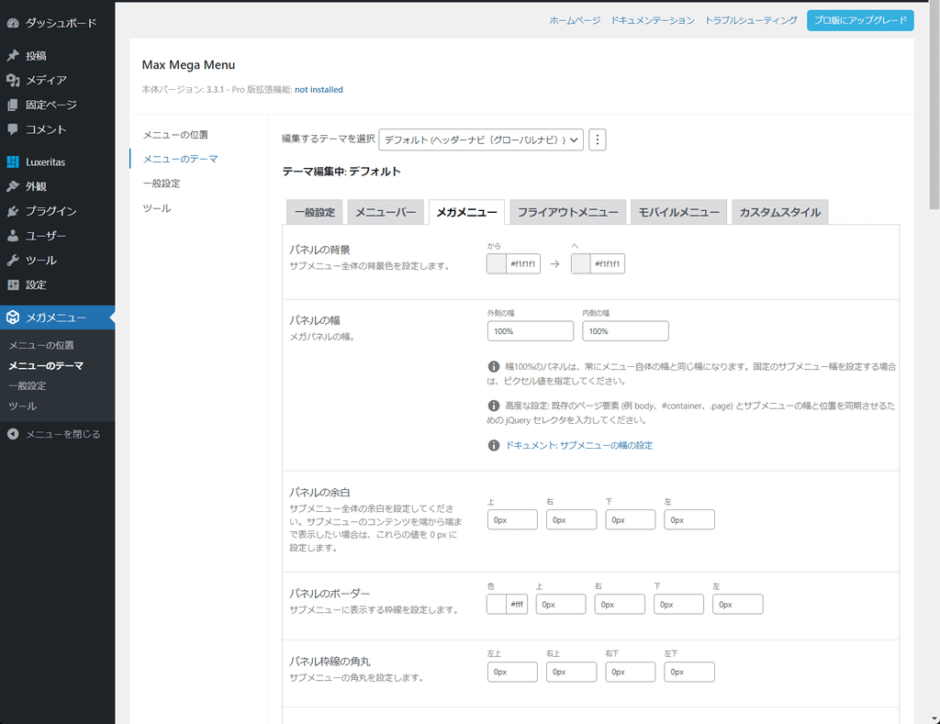Click the panel padding top (上) field
This screenshot has width=940, height=724.
[513, 520]
